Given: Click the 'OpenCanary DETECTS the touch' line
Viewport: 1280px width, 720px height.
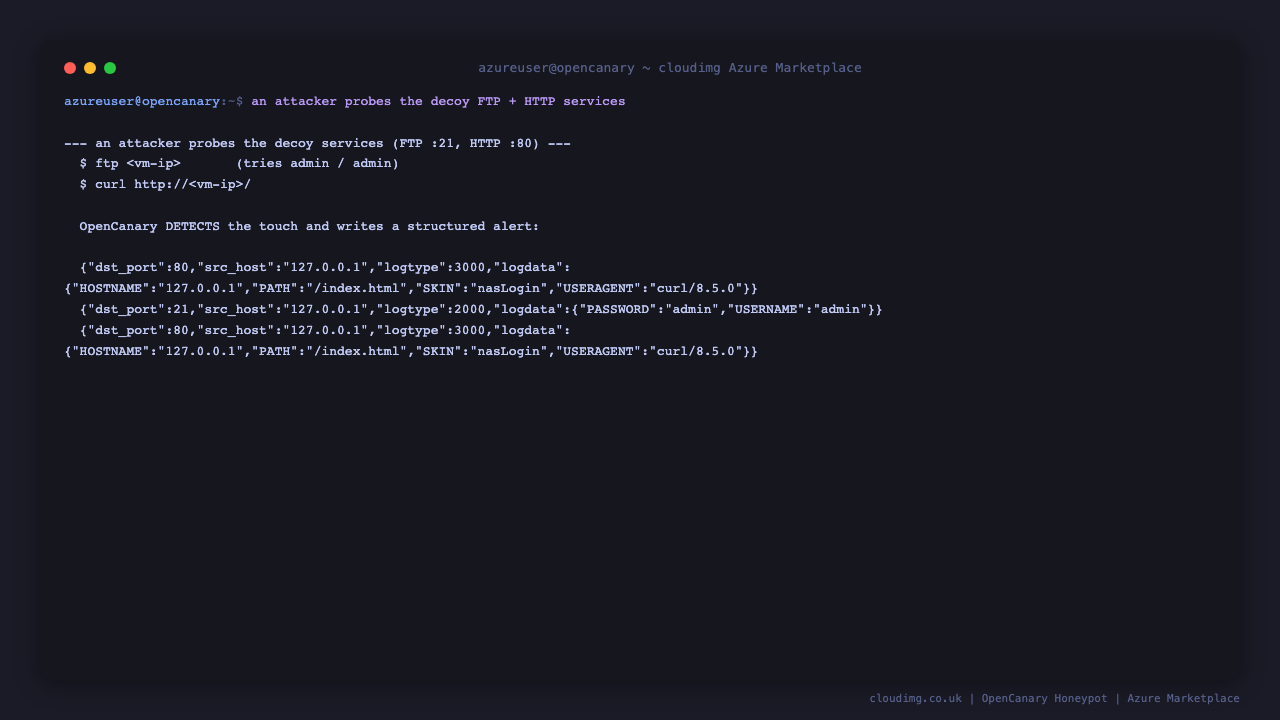Looking at the screenshot, I should (x=309, y=226).
